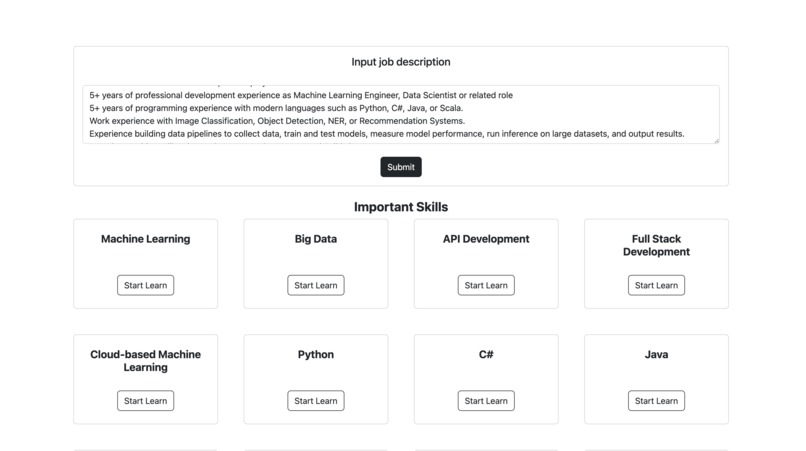
Task: Start learning Machine Learning
Action: 145,285
